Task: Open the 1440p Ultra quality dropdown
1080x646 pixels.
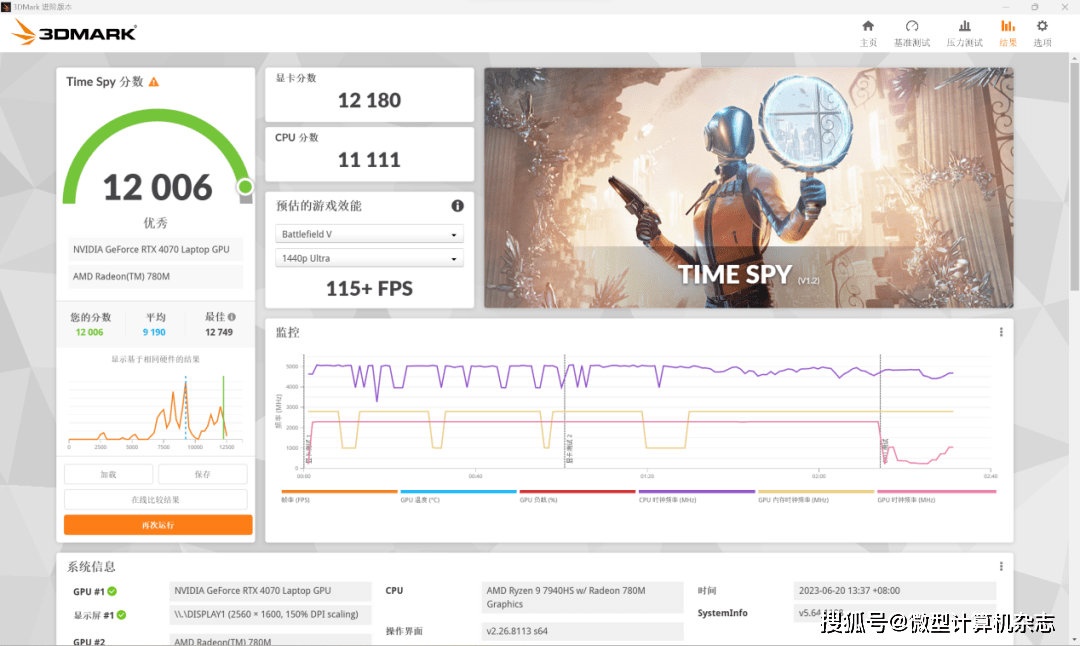Action: (x=369, y=258)
